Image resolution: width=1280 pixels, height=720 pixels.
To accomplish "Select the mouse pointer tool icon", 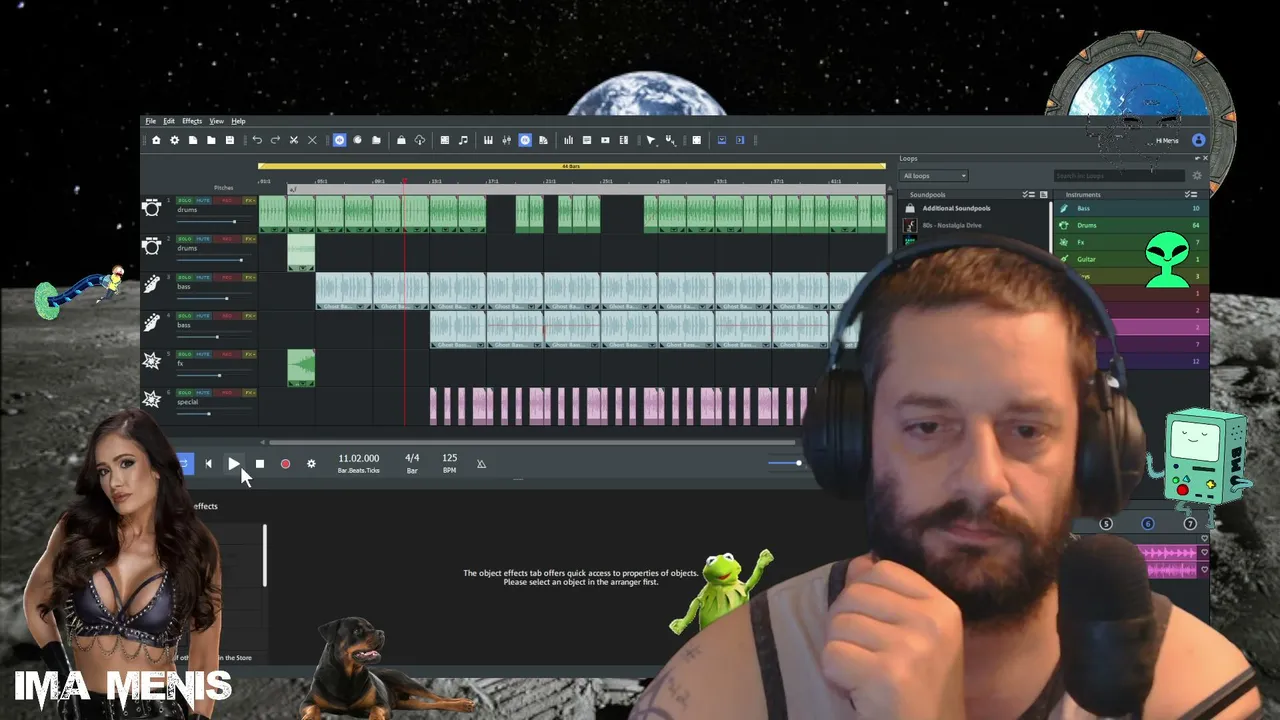I will pyautogui.click(x=650, y=140).
